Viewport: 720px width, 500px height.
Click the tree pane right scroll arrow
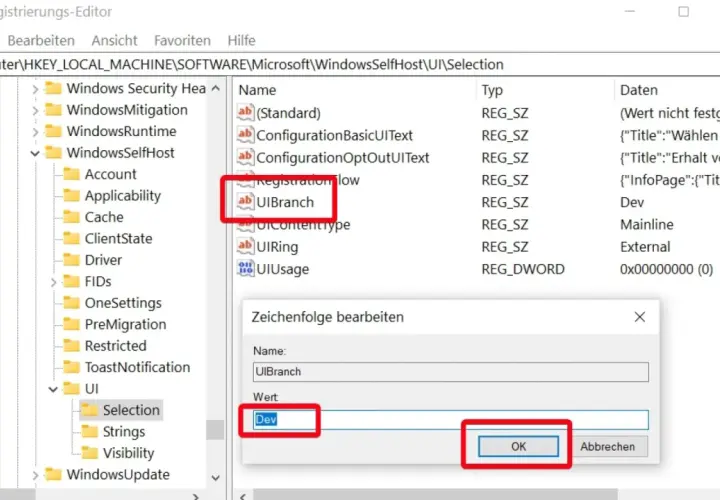196,496
